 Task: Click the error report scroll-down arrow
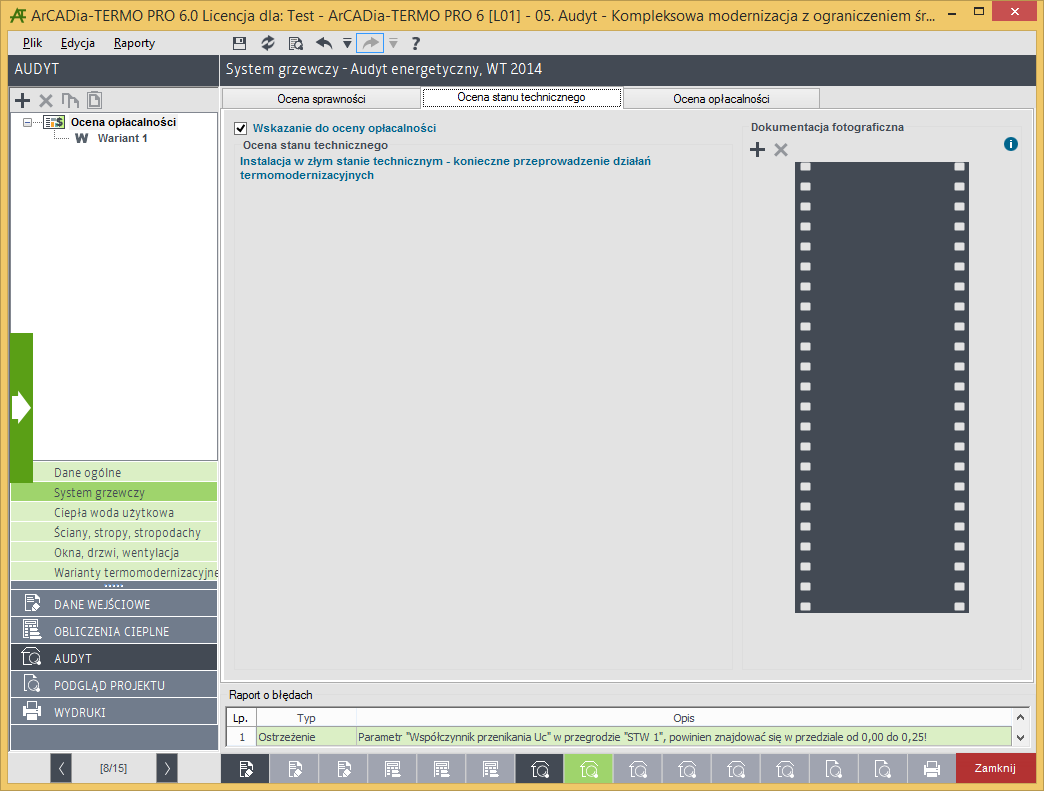tap(1020, 738)
